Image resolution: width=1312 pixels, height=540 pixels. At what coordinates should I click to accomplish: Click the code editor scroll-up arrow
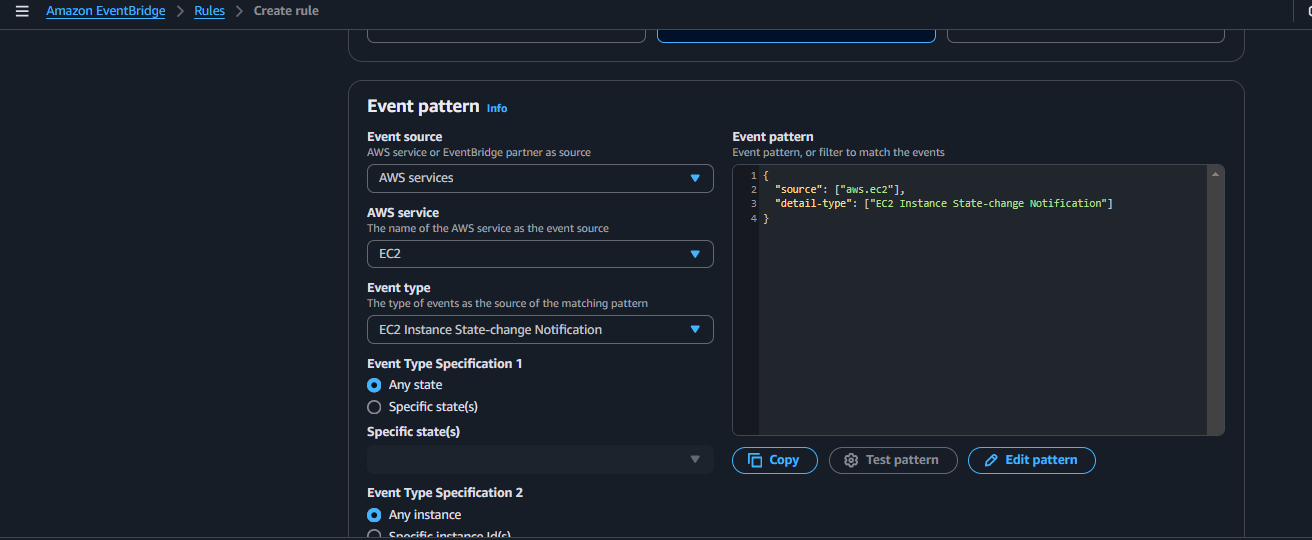point(1215,174)
